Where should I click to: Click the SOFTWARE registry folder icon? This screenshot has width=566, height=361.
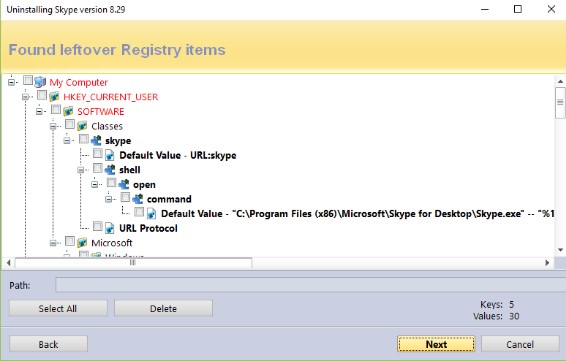(x=68, y=111)
